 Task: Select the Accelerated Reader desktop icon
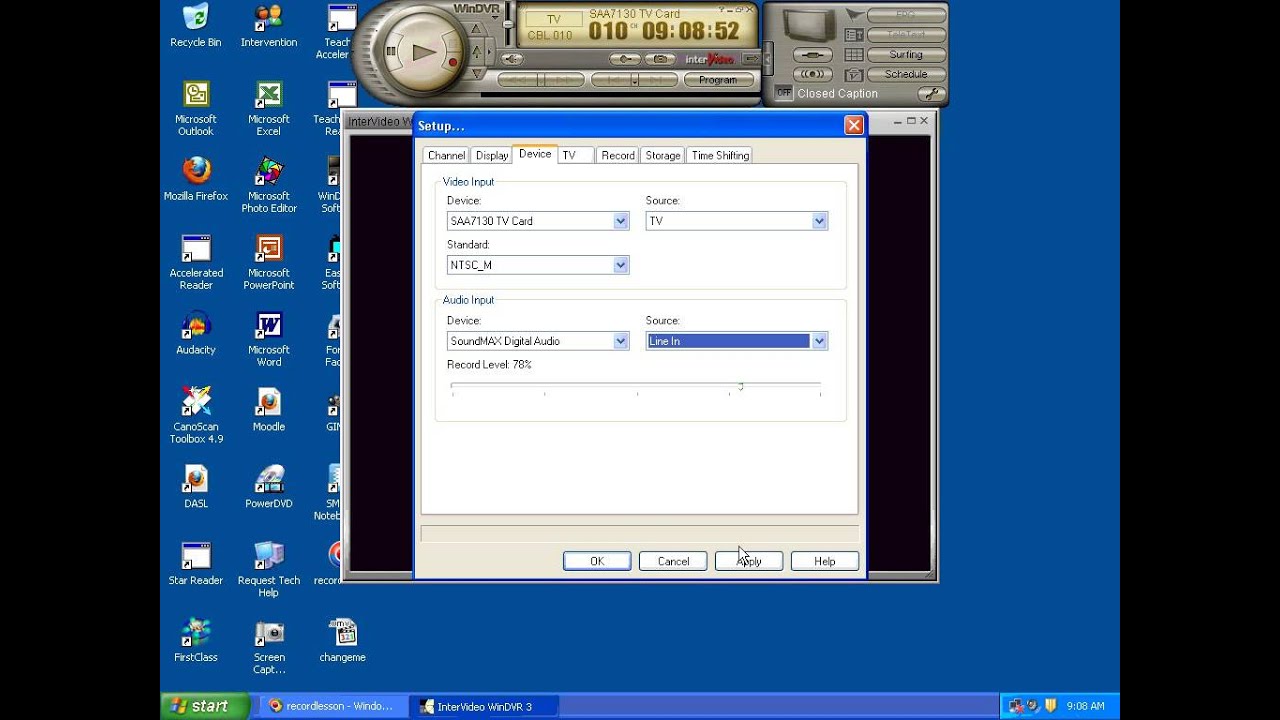click(x=196, y=262)
